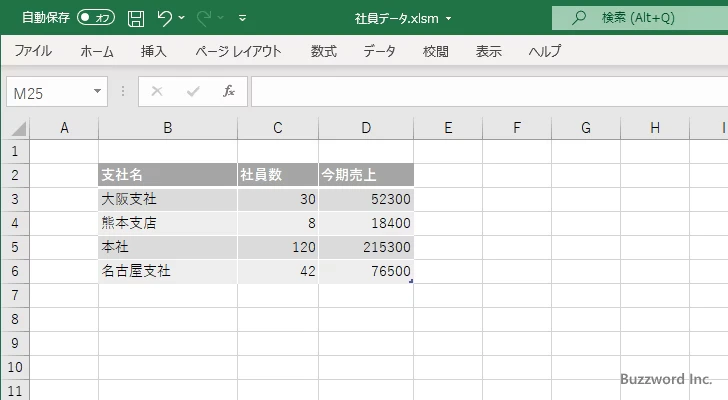Select row 10 header
Screen dimensions: 728x400
(x=15, y=367)
